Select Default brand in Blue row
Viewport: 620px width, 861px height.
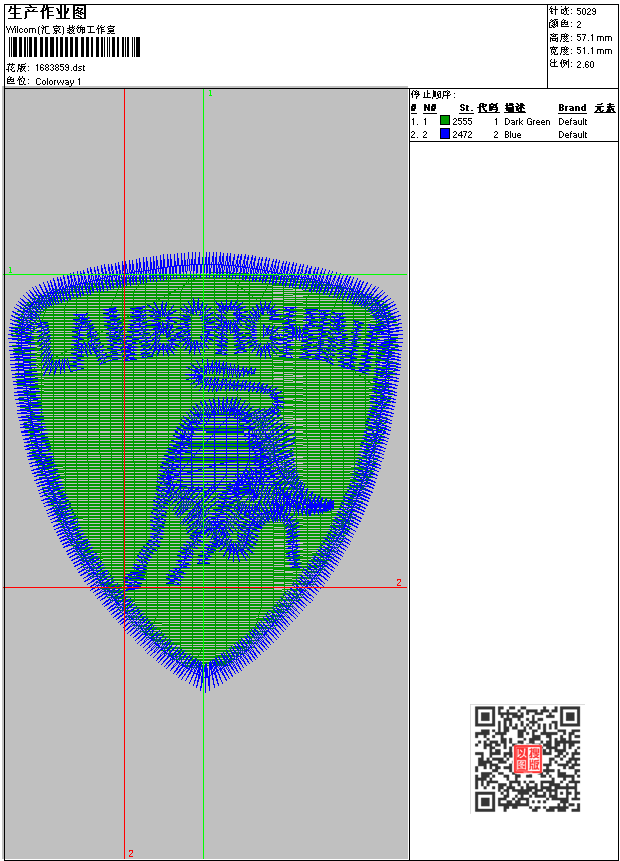573,135
